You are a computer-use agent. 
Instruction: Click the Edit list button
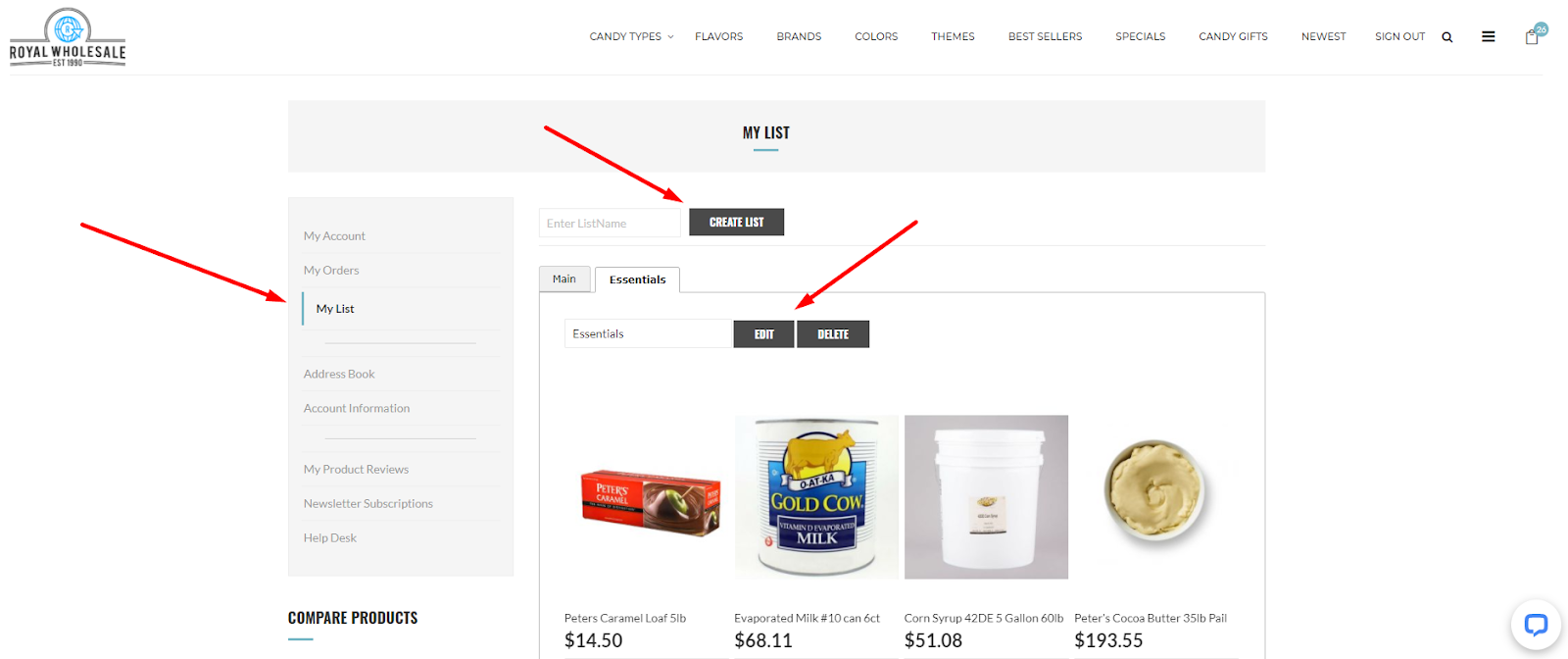[x=763, y=334]
